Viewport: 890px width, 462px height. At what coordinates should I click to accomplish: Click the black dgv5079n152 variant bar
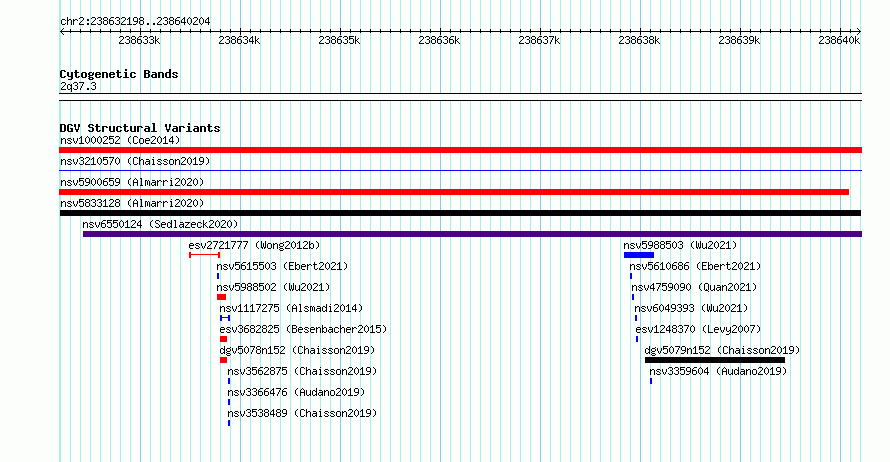pos(715,360)
